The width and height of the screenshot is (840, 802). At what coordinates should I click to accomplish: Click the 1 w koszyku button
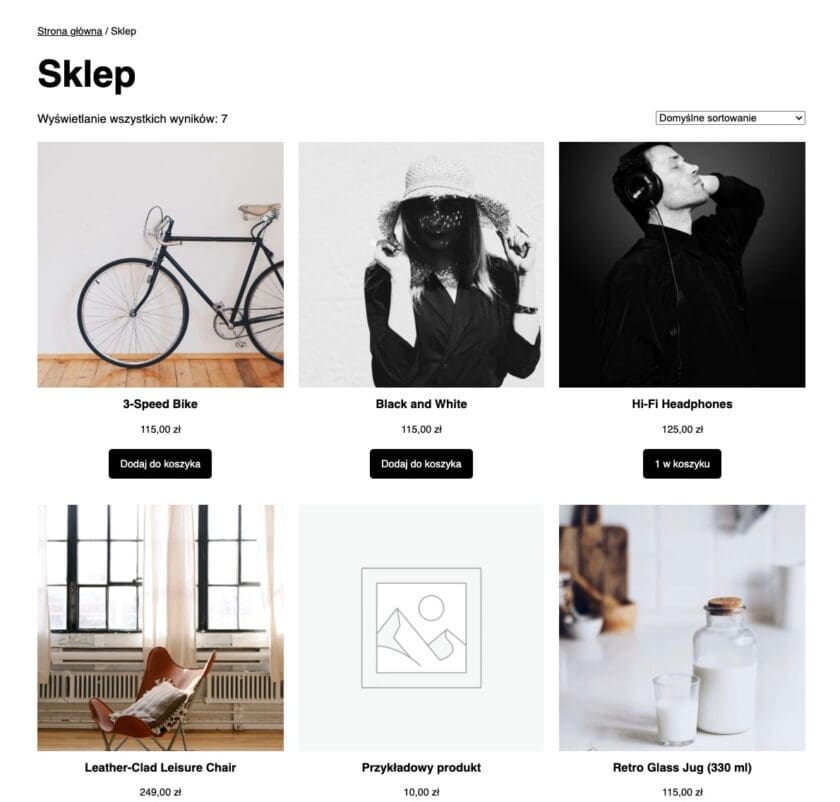(x=684, y=464)
